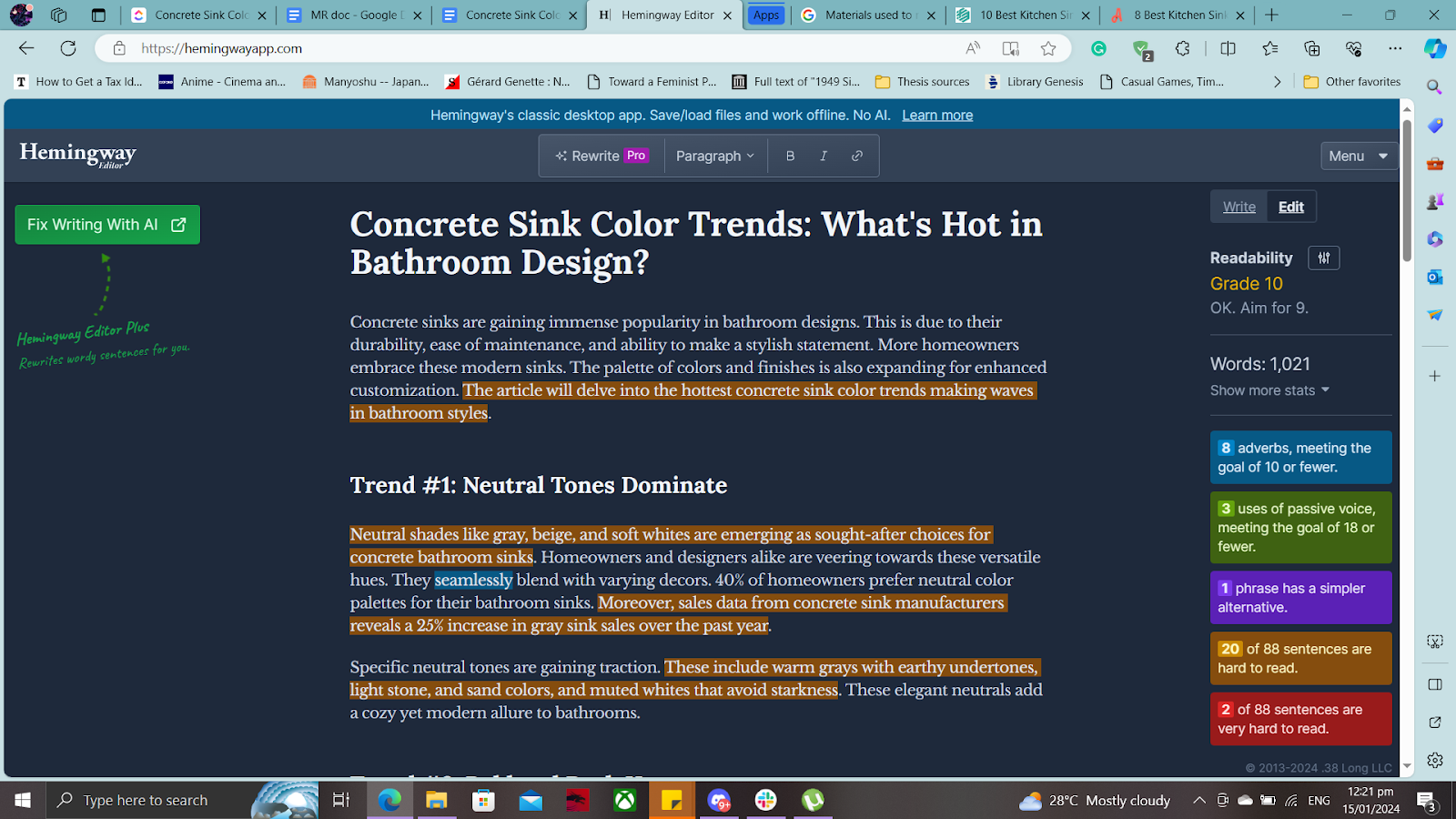Select the simpler alternative phrase card
Screen dimensions: 1456x819
tap(1300, 597)
